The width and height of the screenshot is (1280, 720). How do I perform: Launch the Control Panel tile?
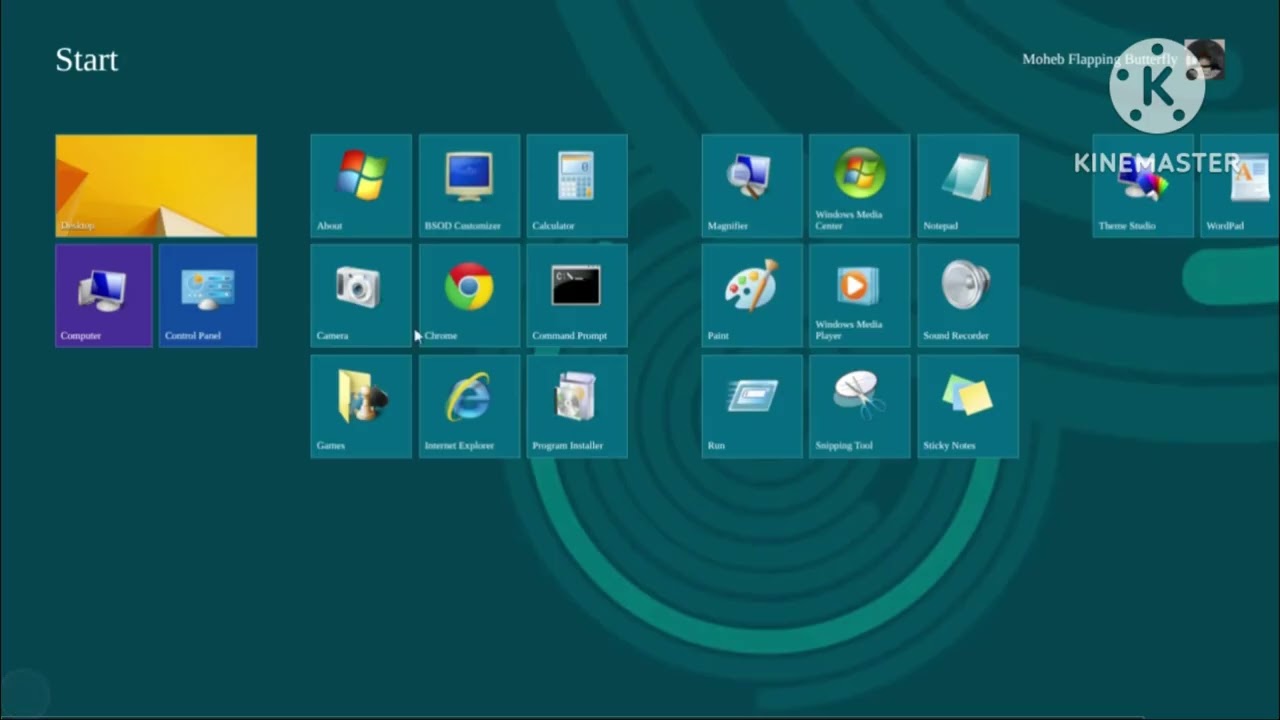[x=208, y=296]
